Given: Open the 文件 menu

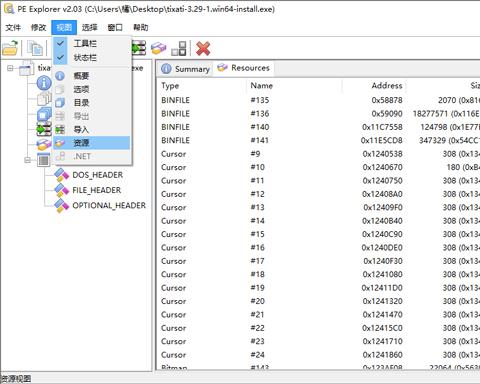Looking at the screenshot, I should coord(13,27).
